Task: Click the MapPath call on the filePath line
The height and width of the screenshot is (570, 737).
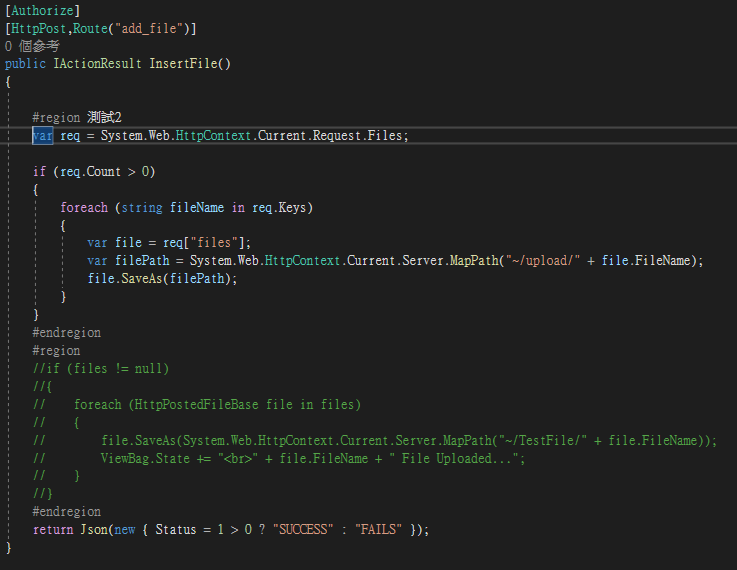Action: 474,260
